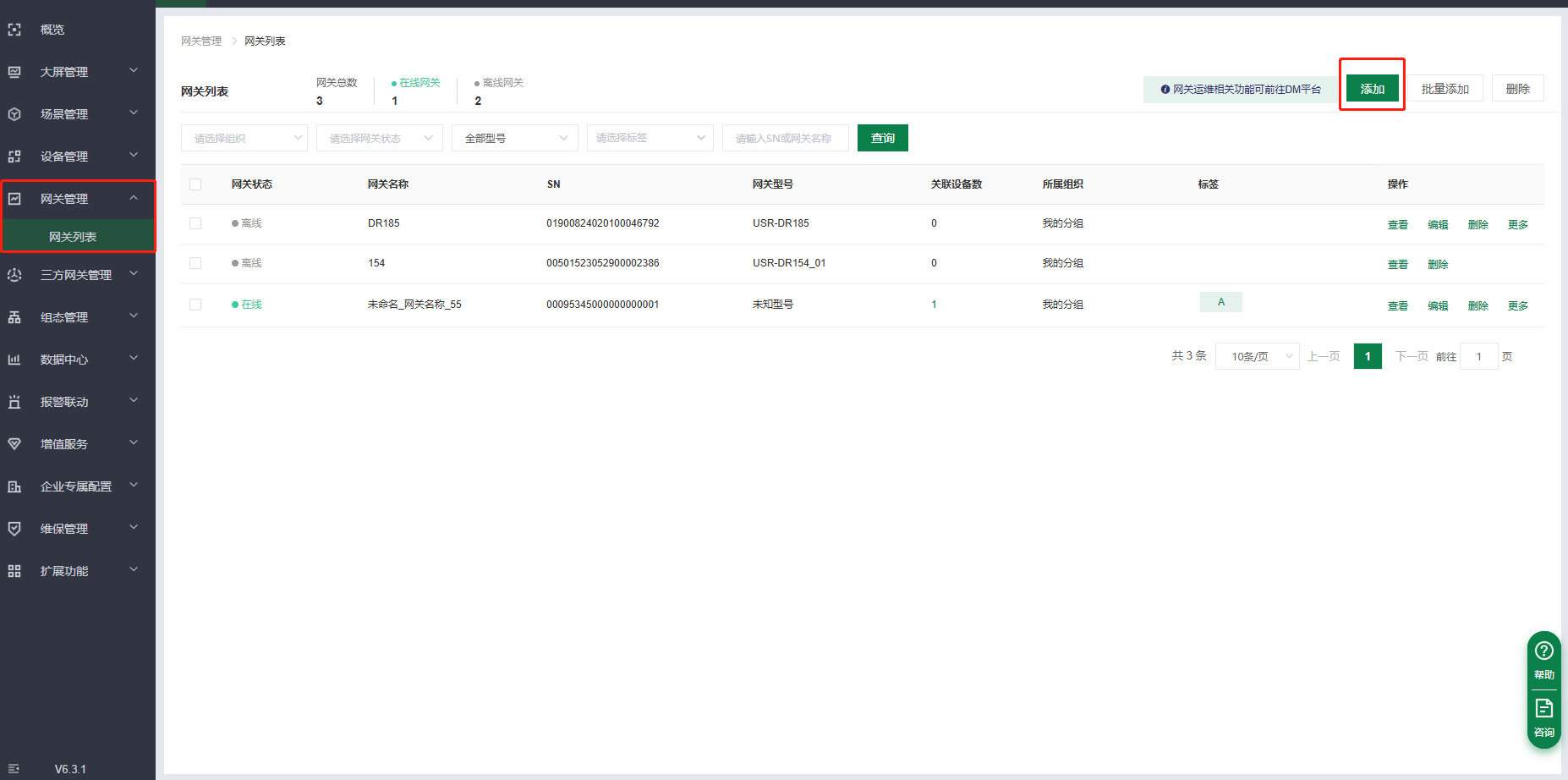Click the 数据中心 bar chart icon
The width and height of the screenshot is (1568, 780).
pos(14,360)
